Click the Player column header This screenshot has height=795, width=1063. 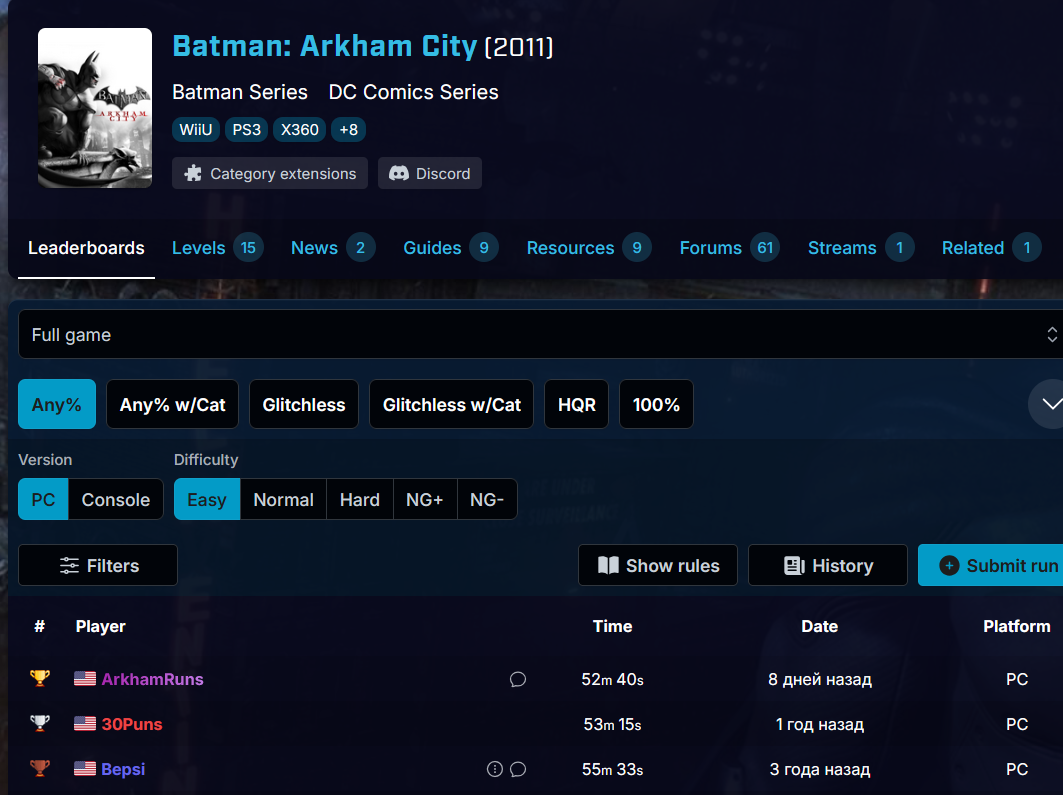pos(100,626)
